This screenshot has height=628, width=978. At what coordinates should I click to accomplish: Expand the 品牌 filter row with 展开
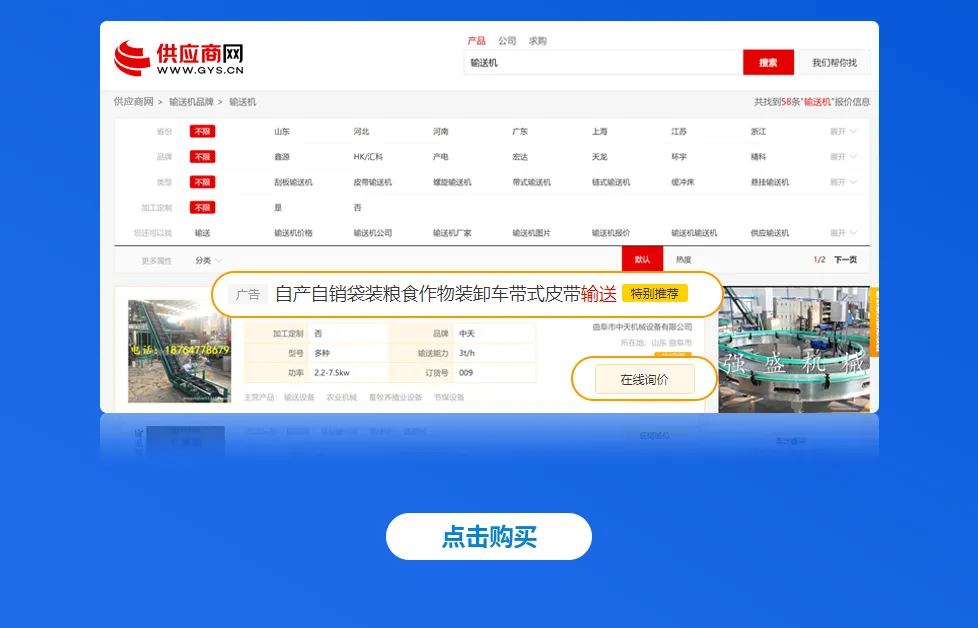point(843,157)
